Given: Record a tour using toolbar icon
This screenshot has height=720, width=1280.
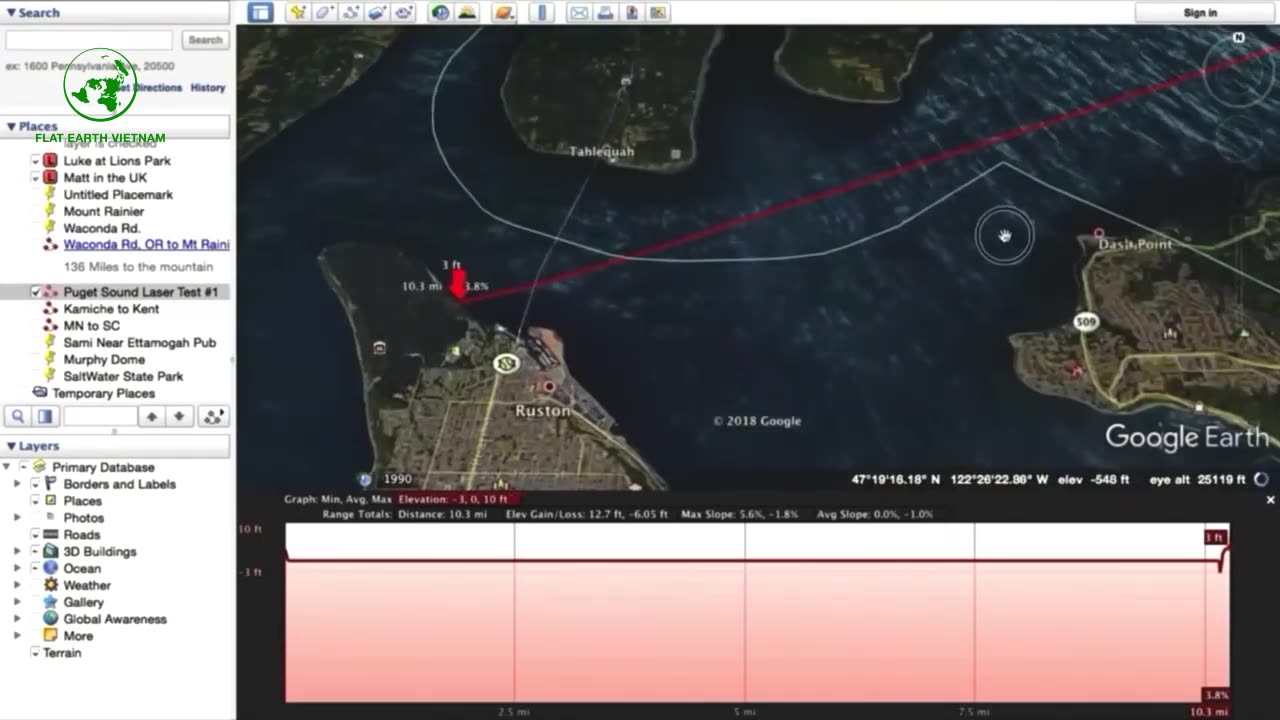Looking at the screenshot, I should (x=404, y=12).
